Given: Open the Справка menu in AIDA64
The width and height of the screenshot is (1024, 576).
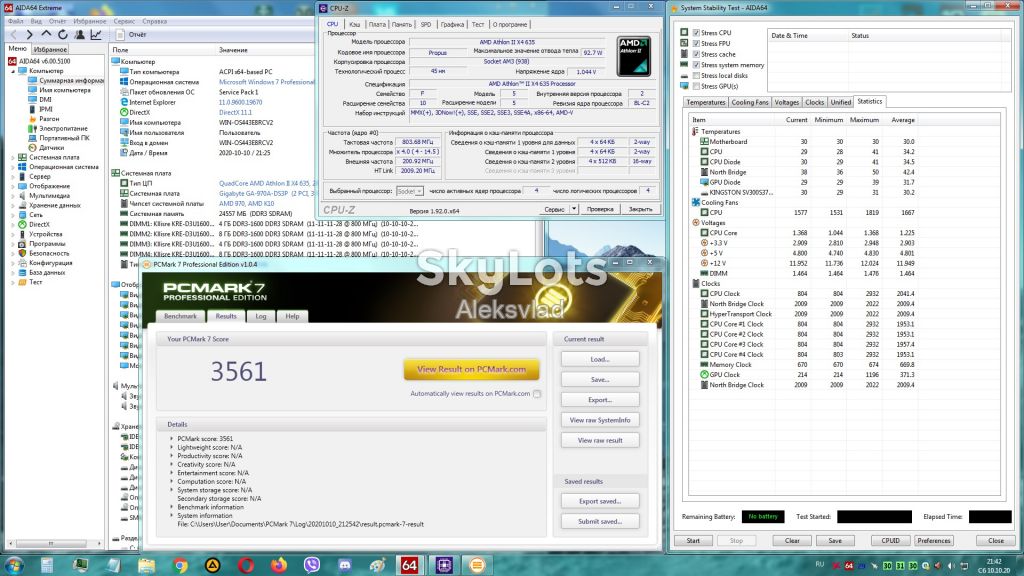Looking at the screenshot, I should click(154, 21).
